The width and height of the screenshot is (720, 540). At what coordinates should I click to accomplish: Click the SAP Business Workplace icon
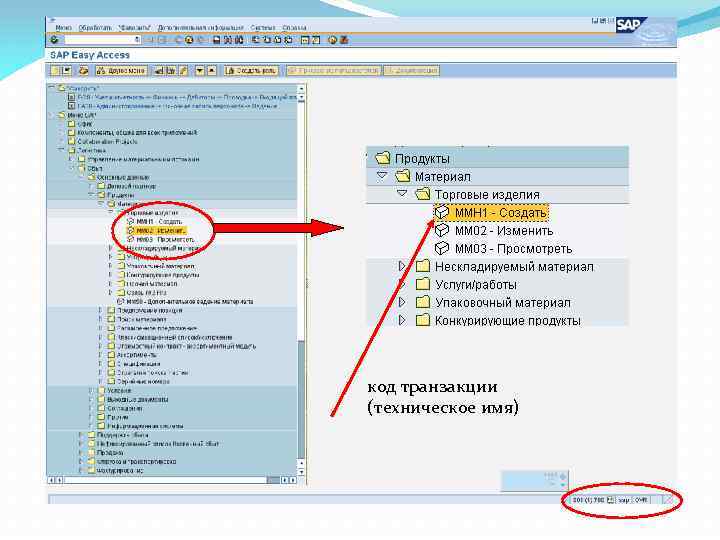[83, 71]
